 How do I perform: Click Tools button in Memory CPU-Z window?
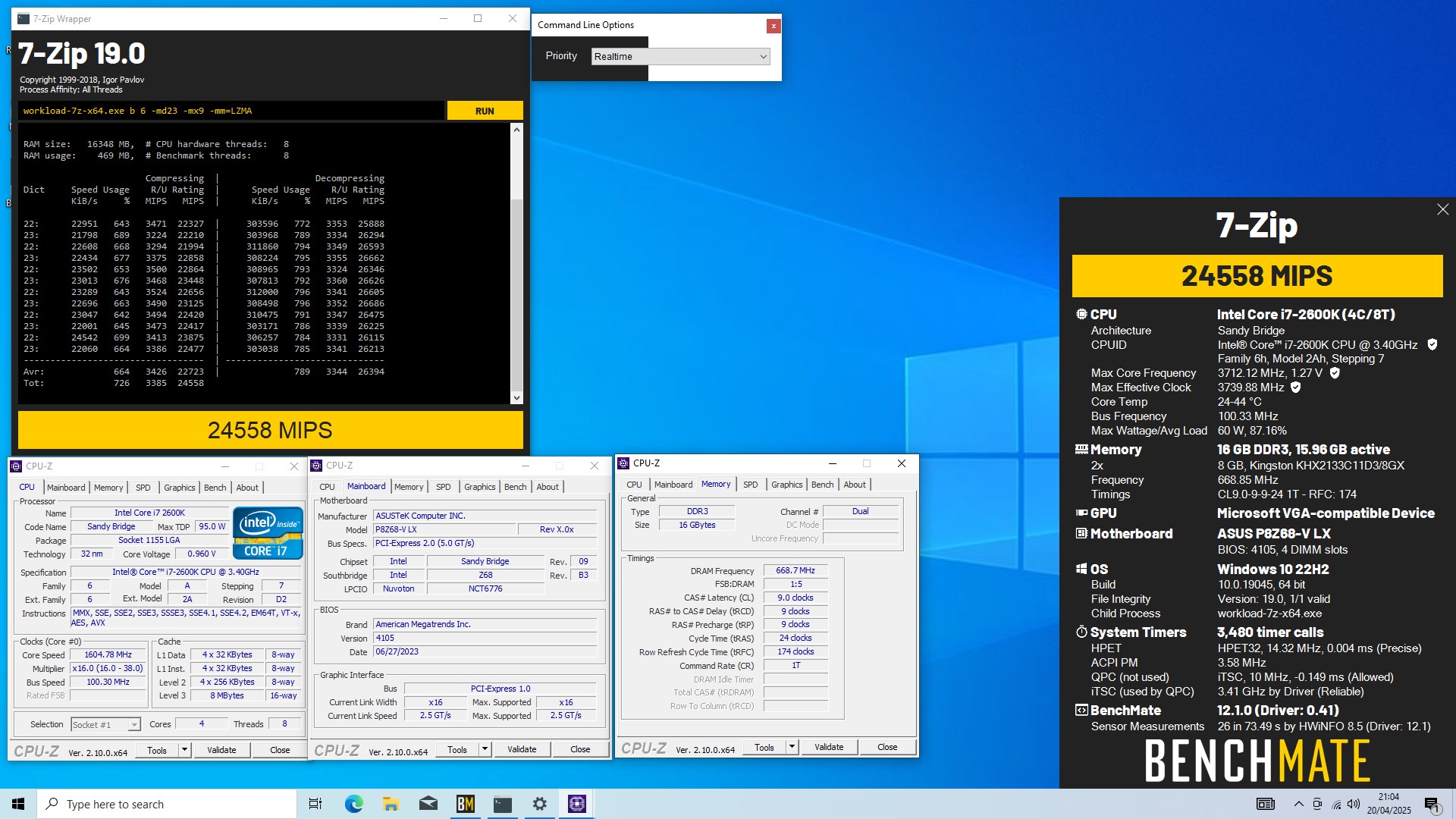764,747
